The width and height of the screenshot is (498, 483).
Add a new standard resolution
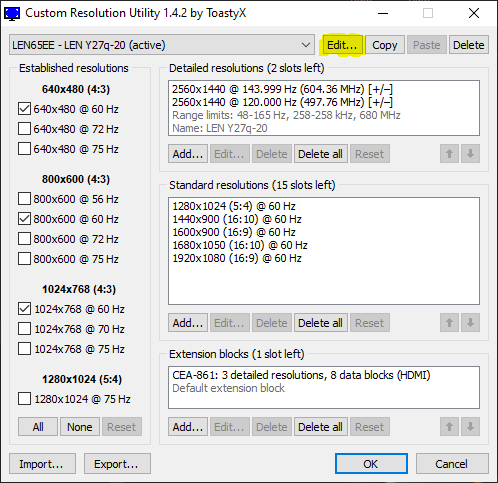[x=188, y=322]
